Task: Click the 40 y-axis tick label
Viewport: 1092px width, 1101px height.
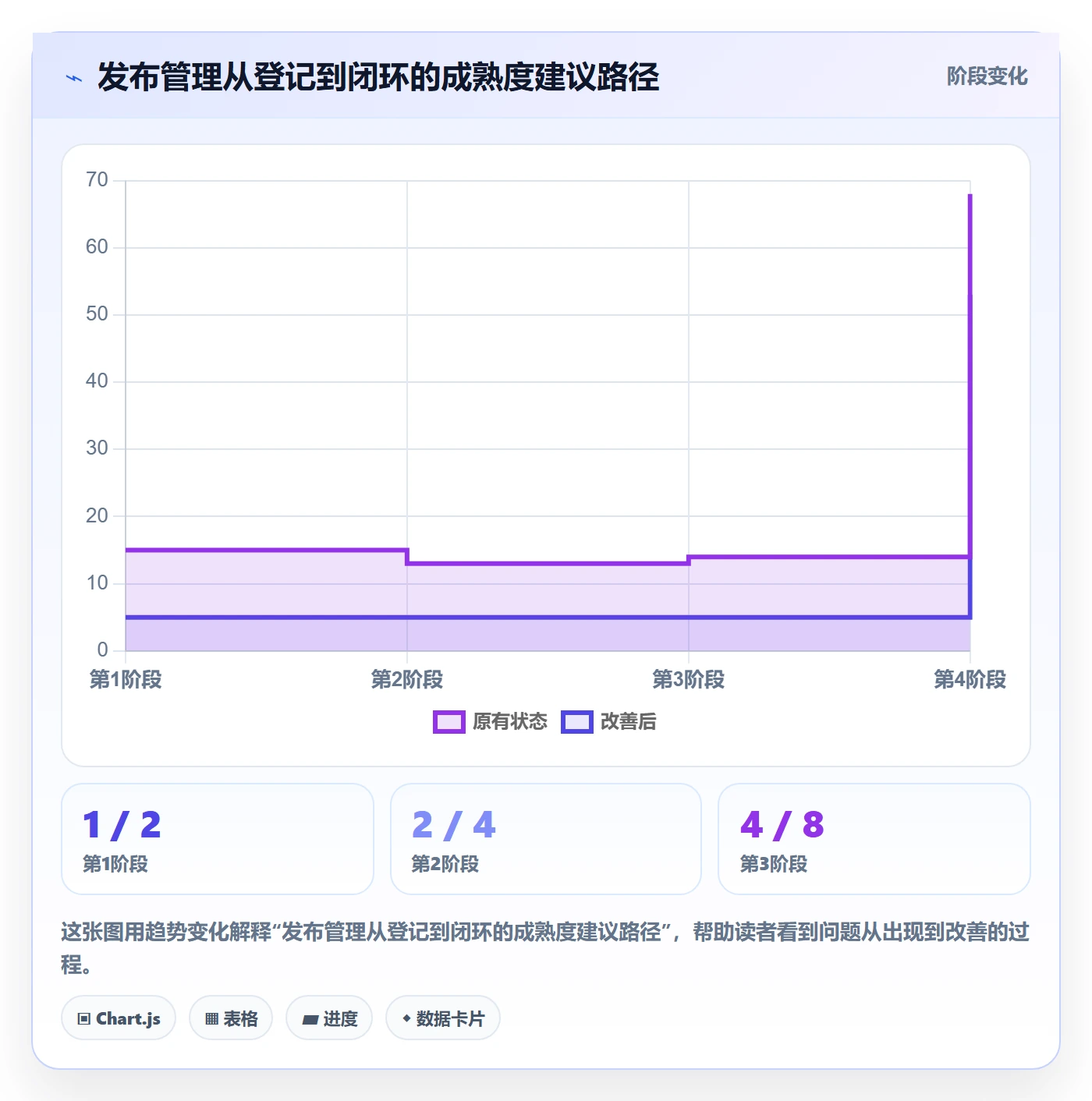Action: 97,381
